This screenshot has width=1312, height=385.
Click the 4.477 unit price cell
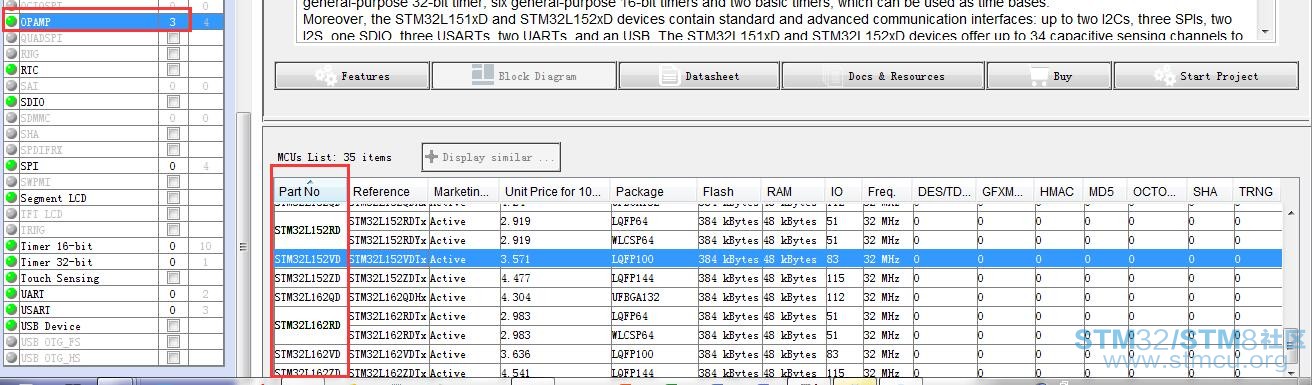pyautogui.click(x=554, y=278)
